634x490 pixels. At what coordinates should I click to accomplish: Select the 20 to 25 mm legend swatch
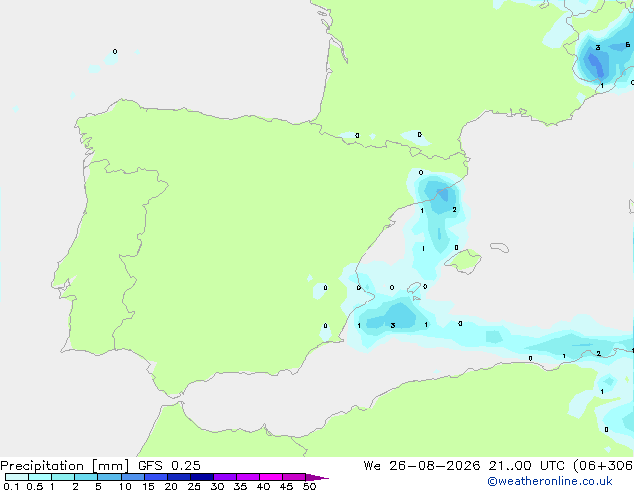pyautogui.click(x=179, y=477)
